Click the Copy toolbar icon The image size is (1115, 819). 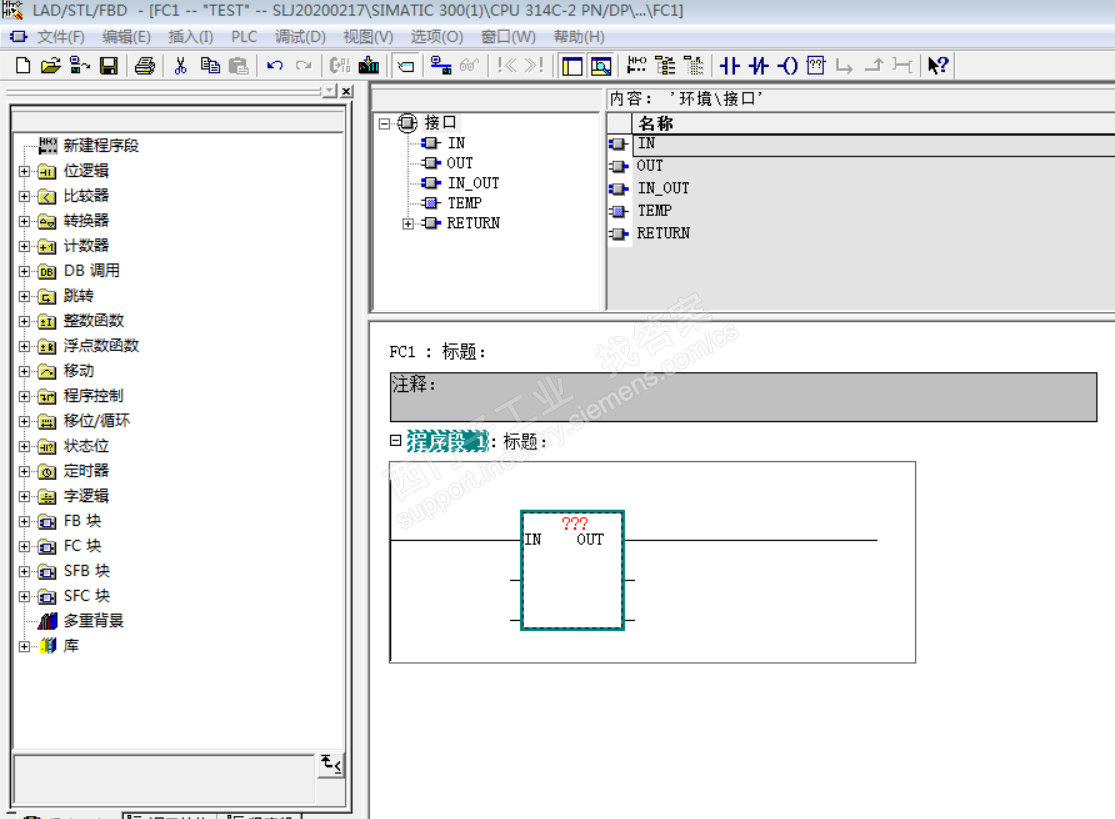tap(210, 66)
